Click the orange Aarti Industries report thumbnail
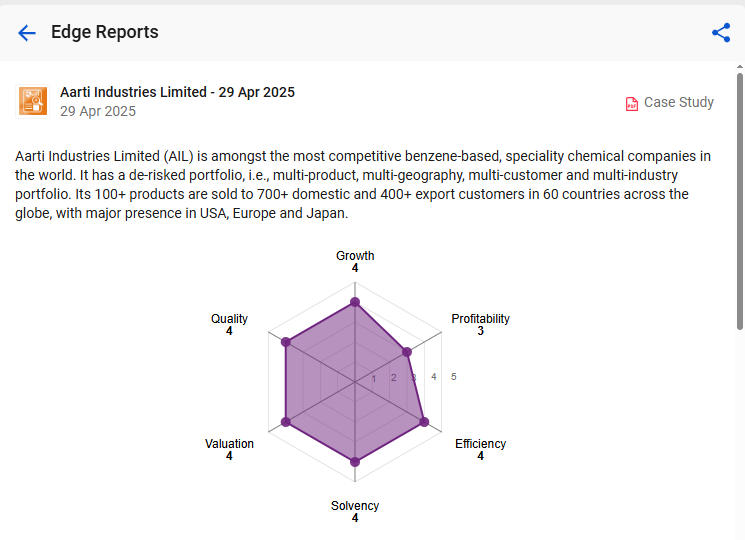This screenshot has height=540, width=745. pyautogui.click(x=33, y=101)
